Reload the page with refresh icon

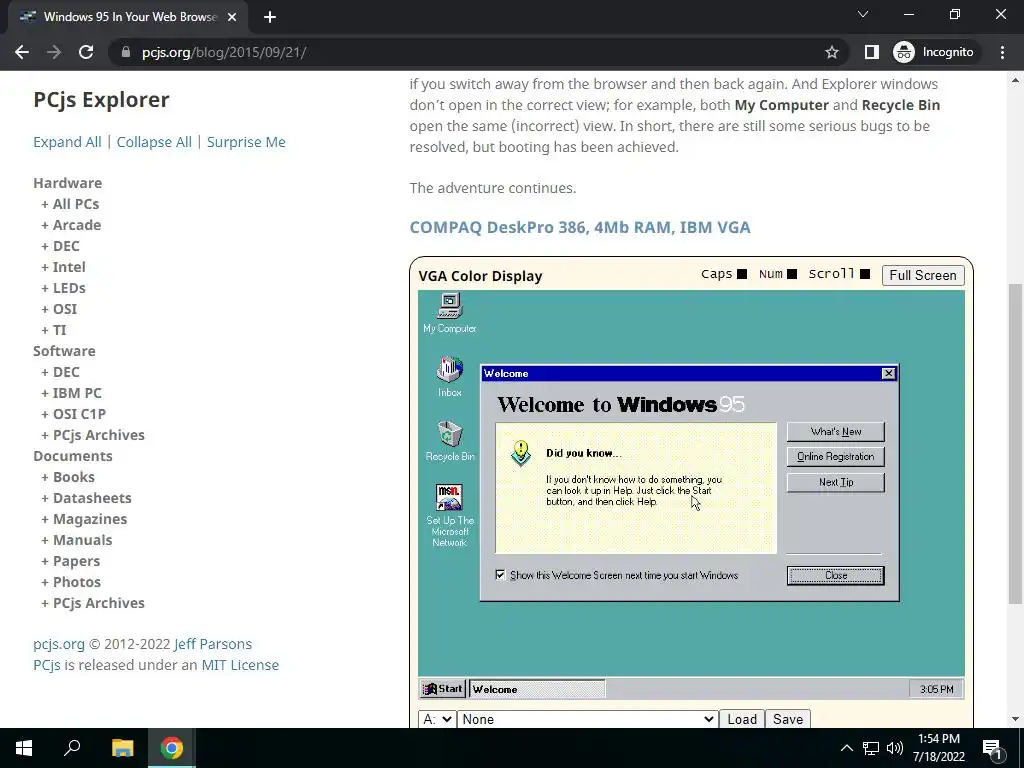coord(86,52)
